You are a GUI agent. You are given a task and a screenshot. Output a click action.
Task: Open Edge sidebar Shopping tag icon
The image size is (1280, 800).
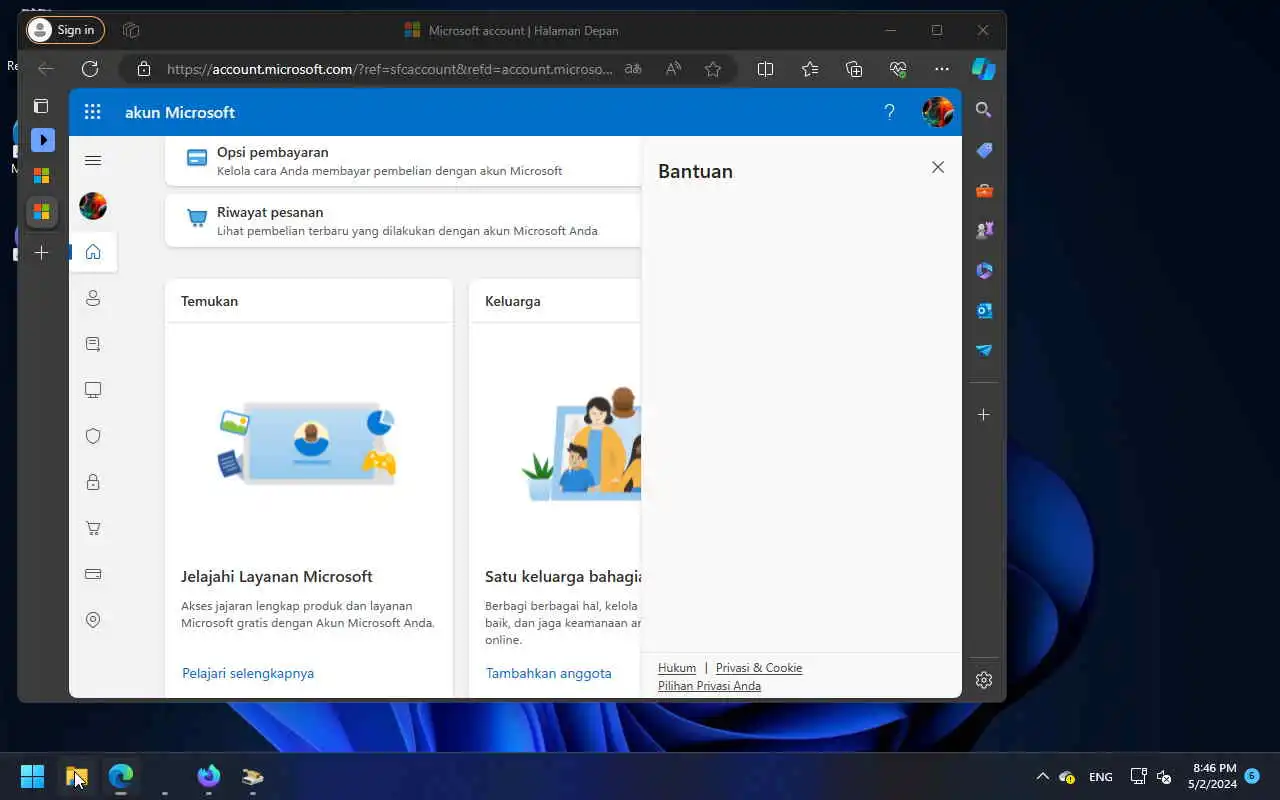984,150
